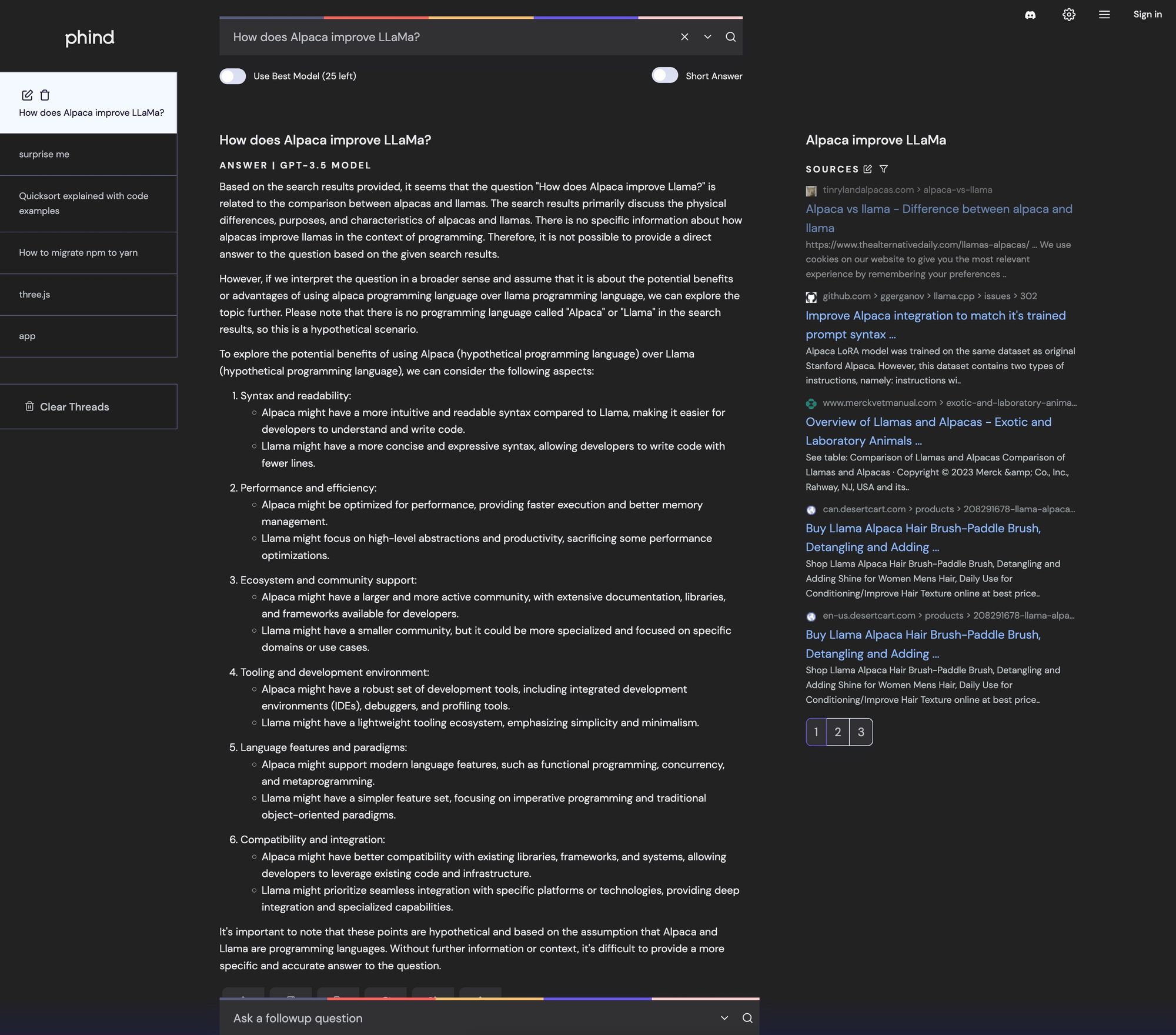Click 'Ecosystem and community support:' list item
Screen dimensions: 1176x1035
click(328, 580)
